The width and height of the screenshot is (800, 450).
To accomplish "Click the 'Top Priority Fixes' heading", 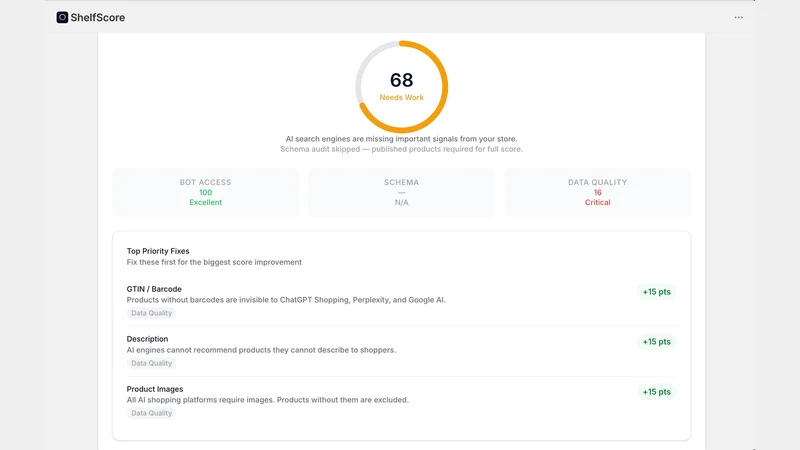I will [158, 251].
